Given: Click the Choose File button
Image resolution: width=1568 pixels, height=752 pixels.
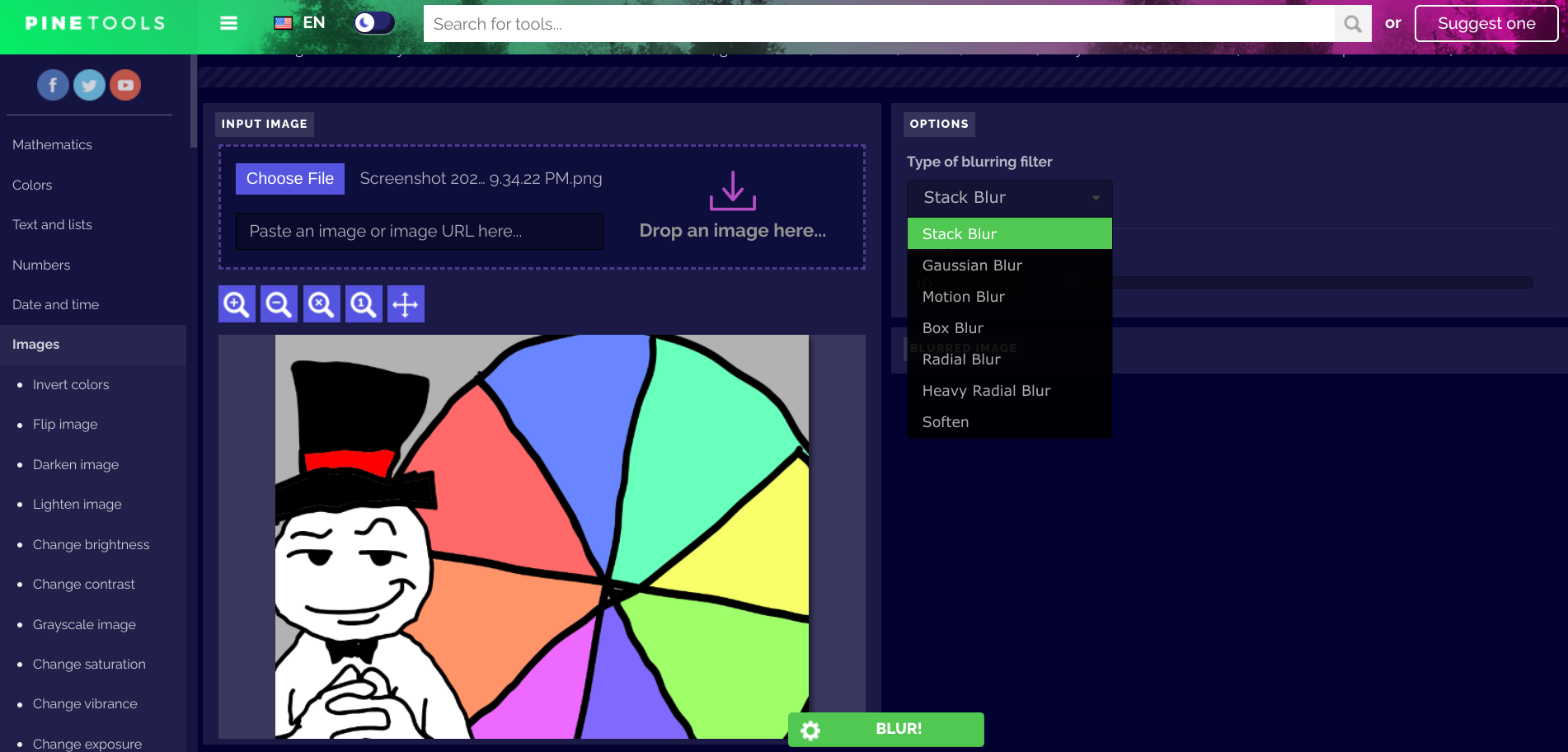Looking at the screenshot, I should tap(290, 179).
